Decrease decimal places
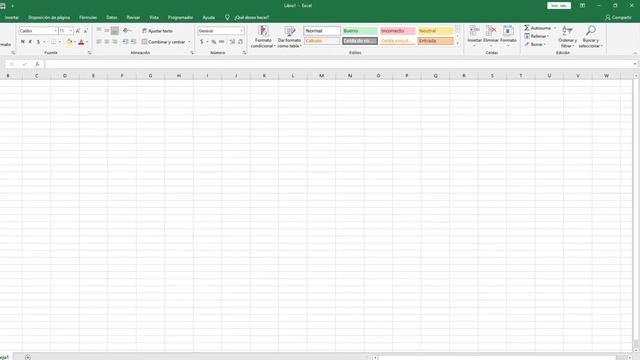Image resolution: width=640 pixels, height=360 pixels. coord(240,42)
